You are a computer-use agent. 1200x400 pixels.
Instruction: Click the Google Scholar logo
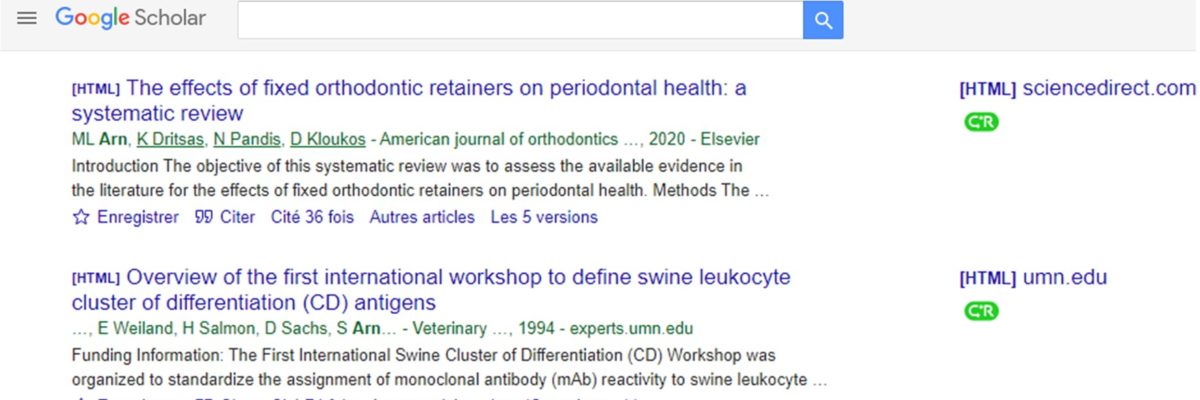coord(130,19)
